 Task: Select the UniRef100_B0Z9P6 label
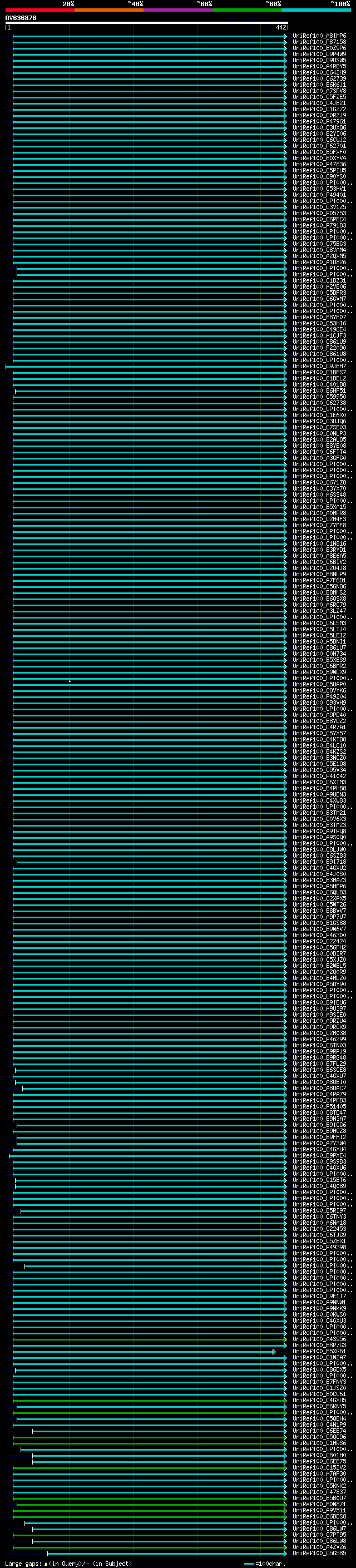(x=319, y=48)
